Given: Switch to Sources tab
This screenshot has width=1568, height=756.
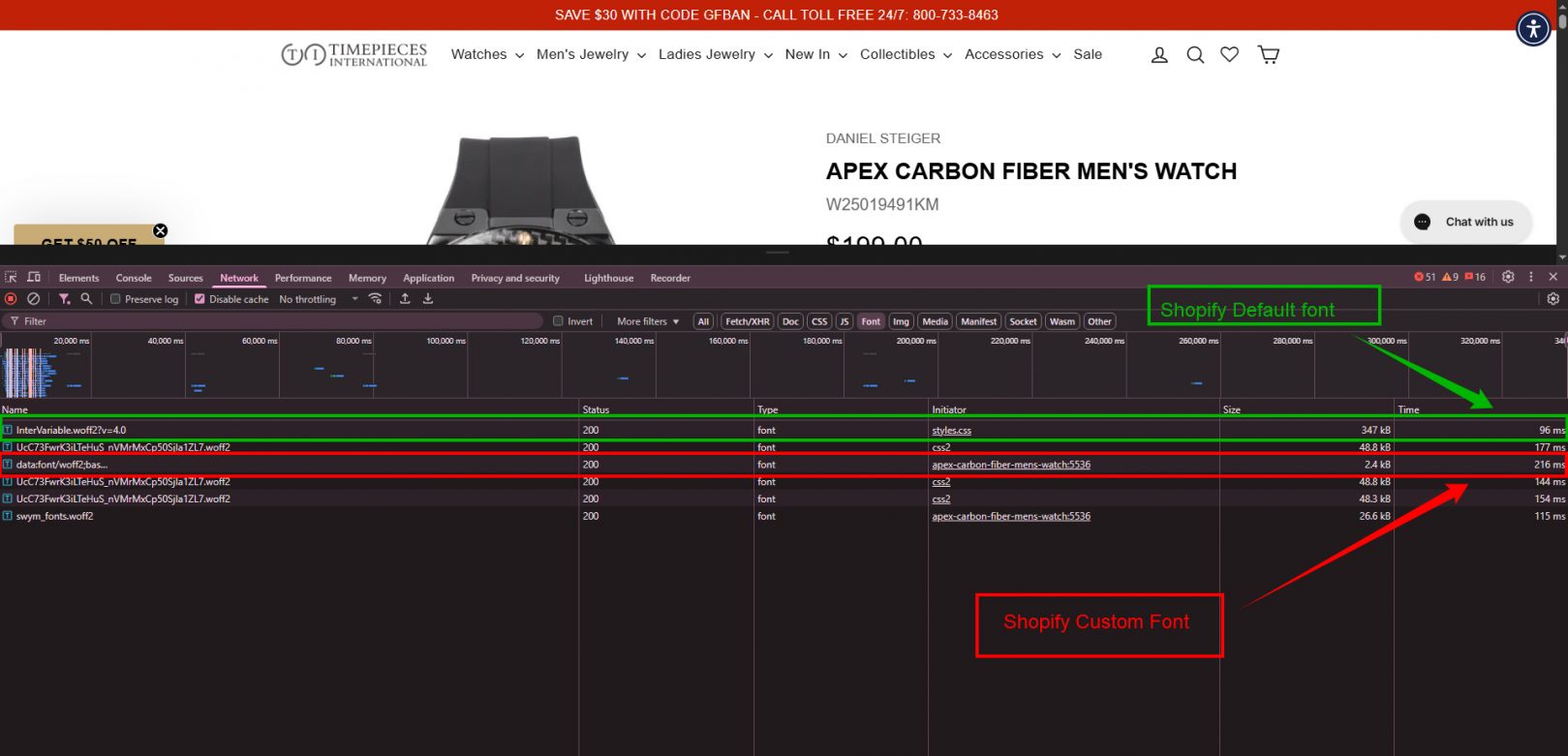Looking at the screenshot, I should (185, 278).
